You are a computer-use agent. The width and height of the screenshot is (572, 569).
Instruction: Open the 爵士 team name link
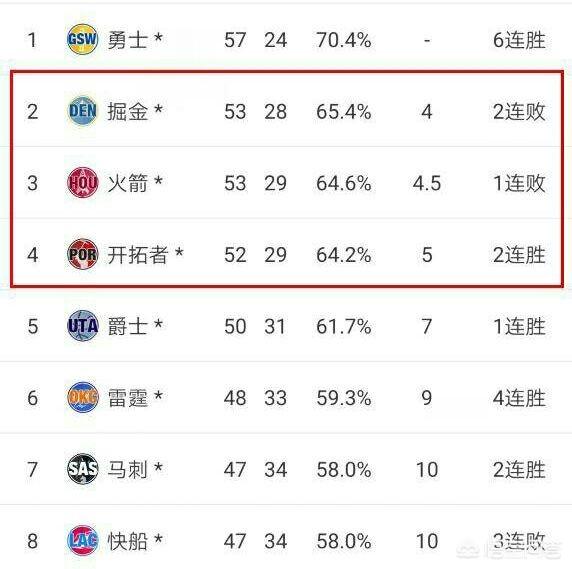click(128, 326)
